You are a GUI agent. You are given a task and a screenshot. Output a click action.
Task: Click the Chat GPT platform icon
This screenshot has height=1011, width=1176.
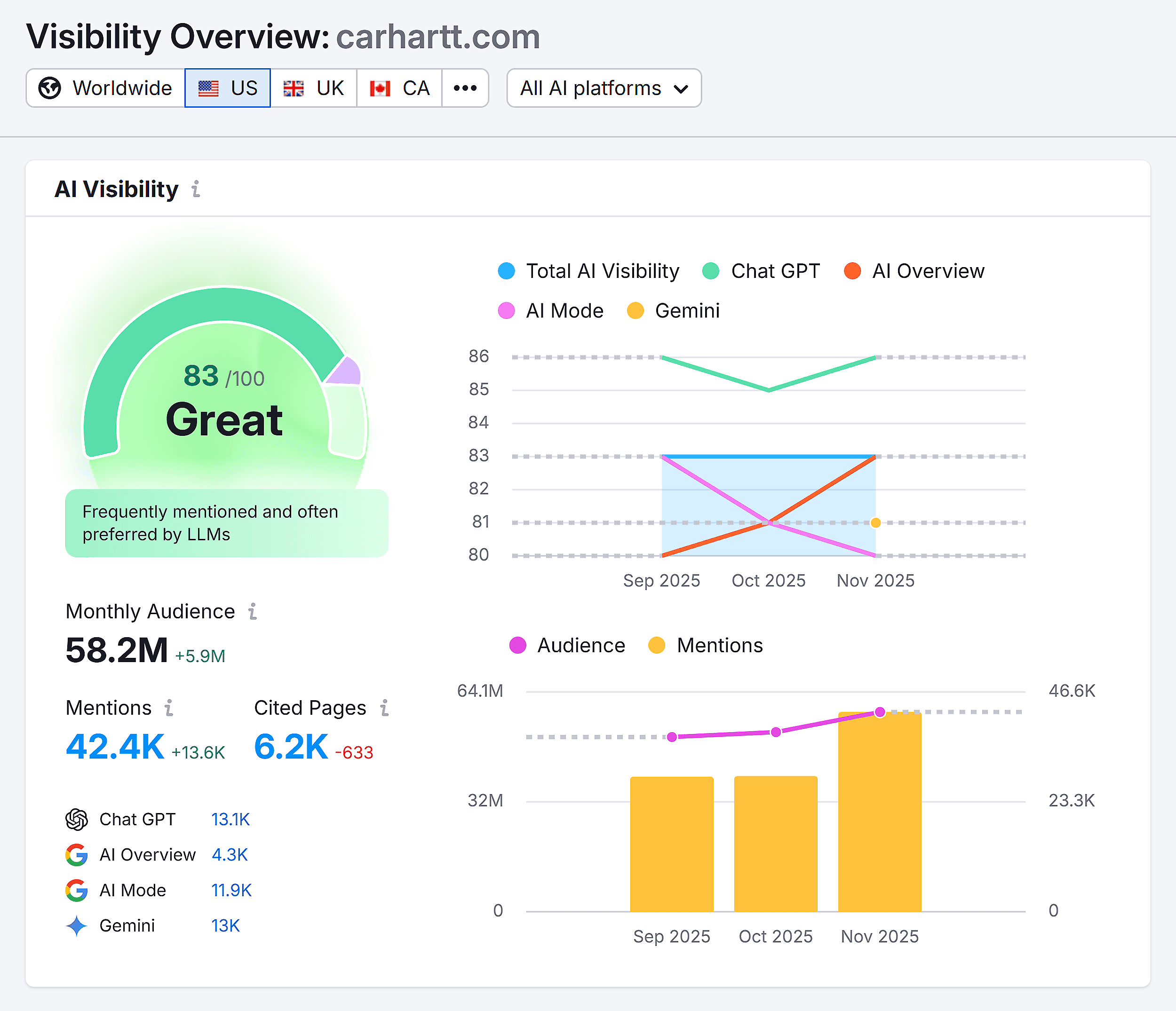click(77, 819)
